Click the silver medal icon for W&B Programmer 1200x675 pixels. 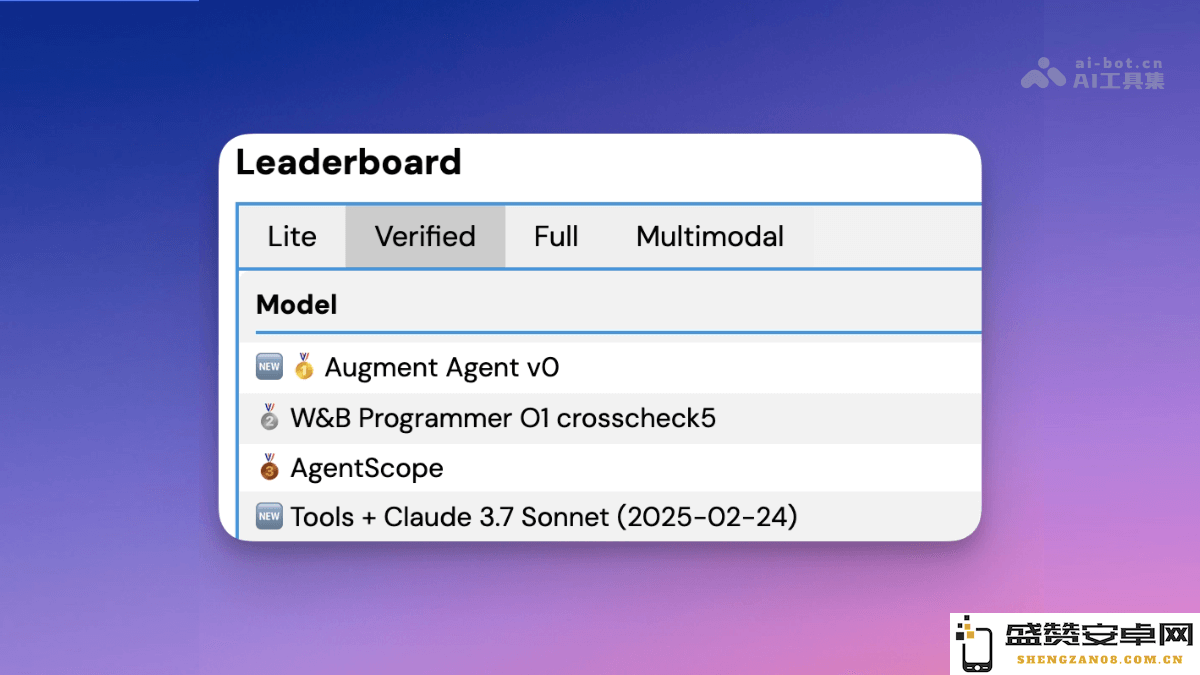pos(270,417)
